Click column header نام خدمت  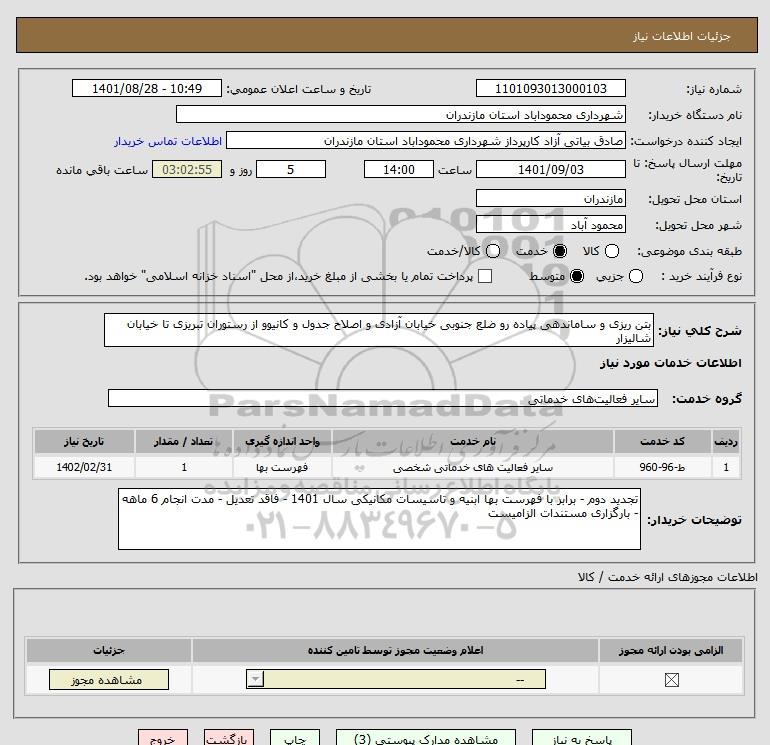[x=472, y=441]
